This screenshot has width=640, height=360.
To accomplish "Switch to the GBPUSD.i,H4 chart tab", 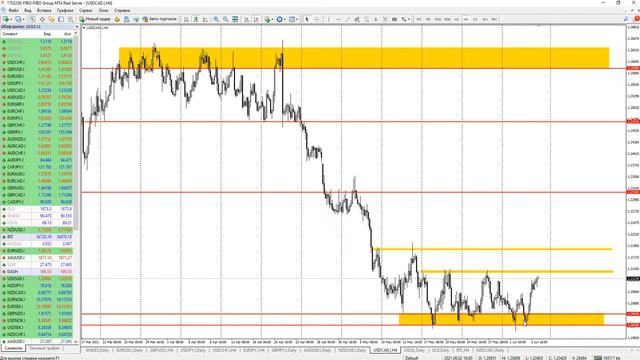I will click(x=161, y=350).
